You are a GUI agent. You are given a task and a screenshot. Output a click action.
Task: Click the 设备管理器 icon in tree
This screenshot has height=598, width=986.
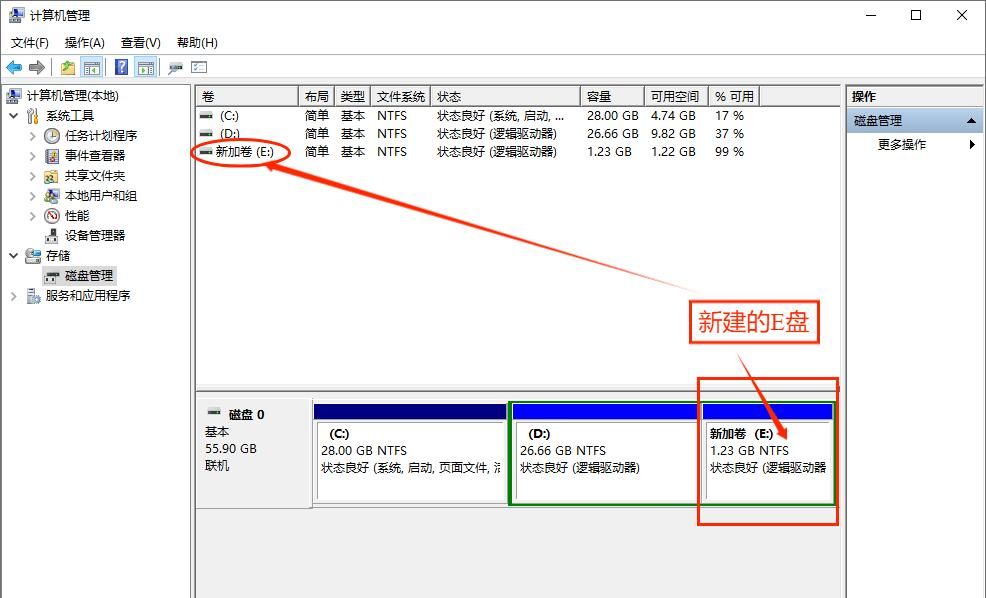click(52, 236)
